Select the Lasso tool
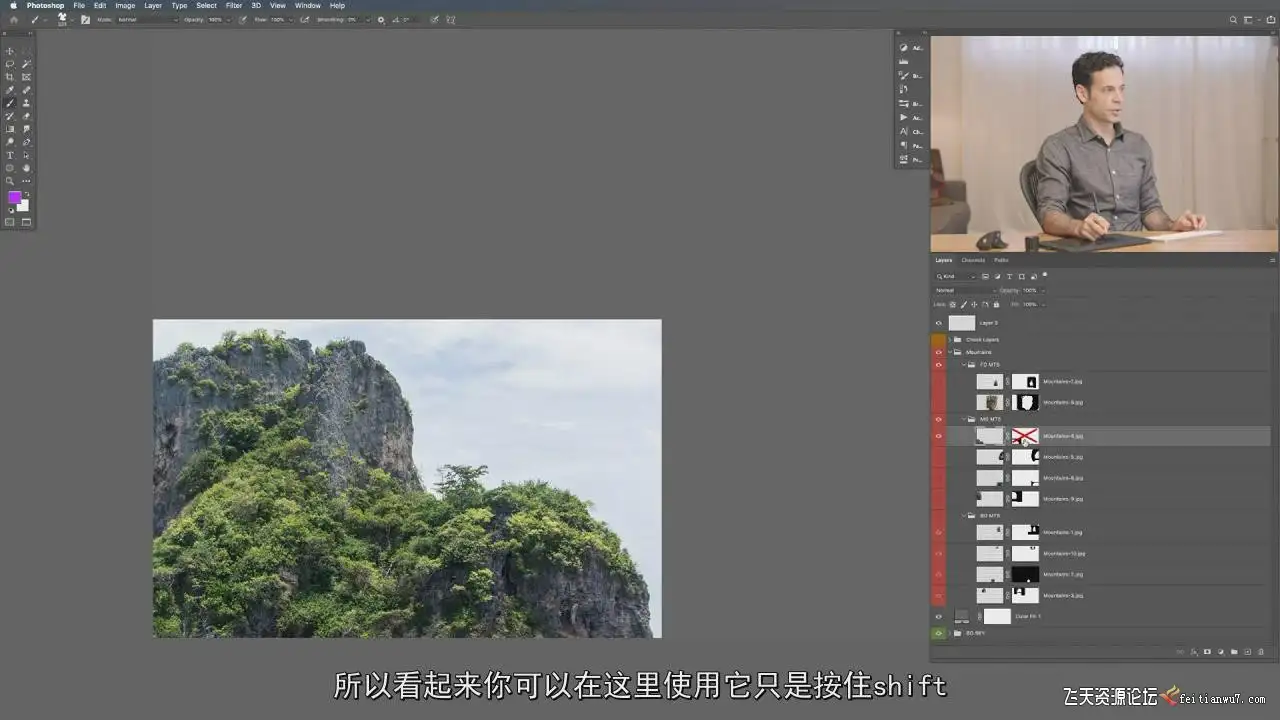 click(x=10, y=64)
